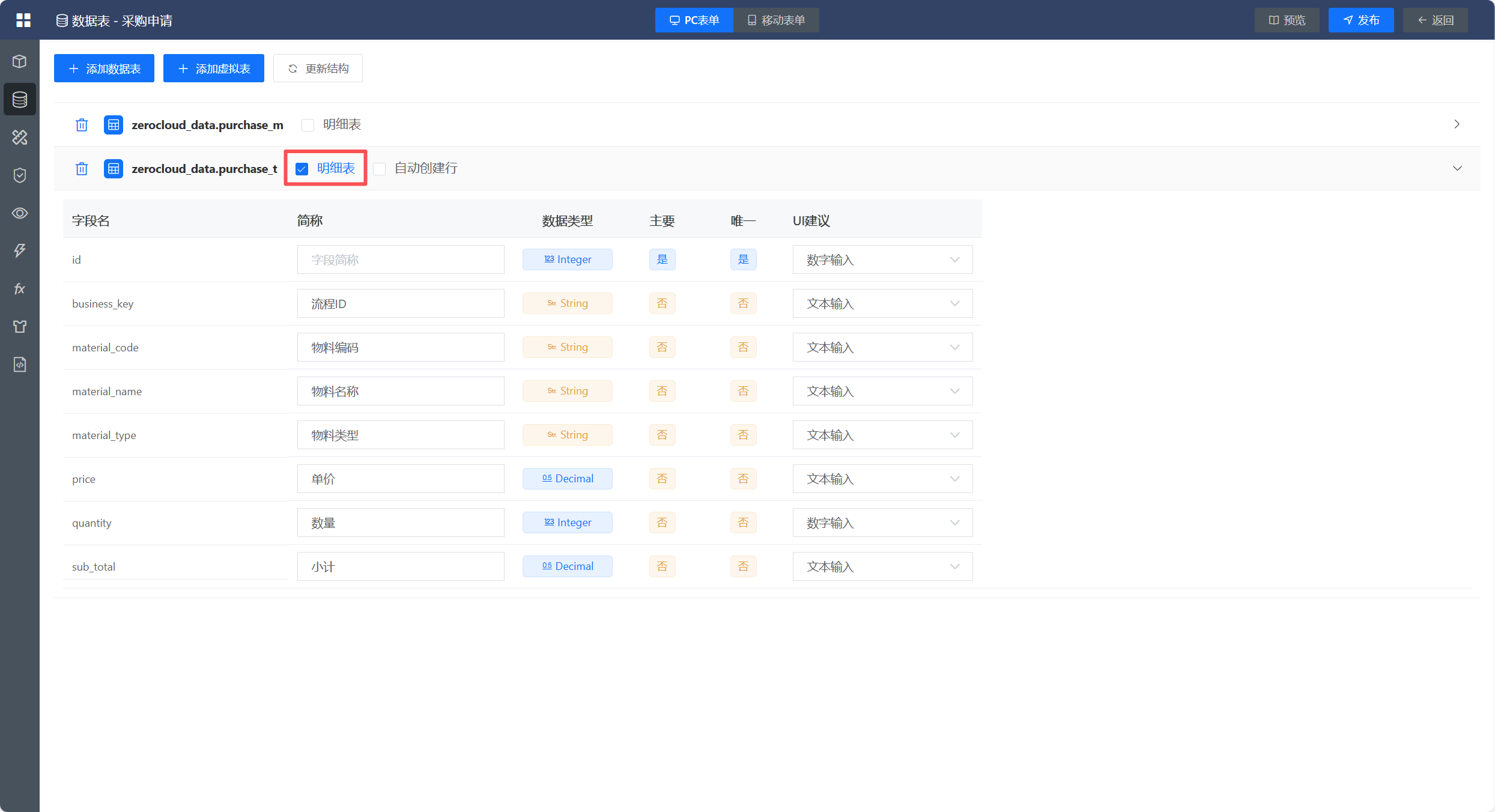Screen dimensions: 1495x812
Task: Collapse the purchase_t table row chevron
Action: pyautogui.click(x=1457, y=168)
